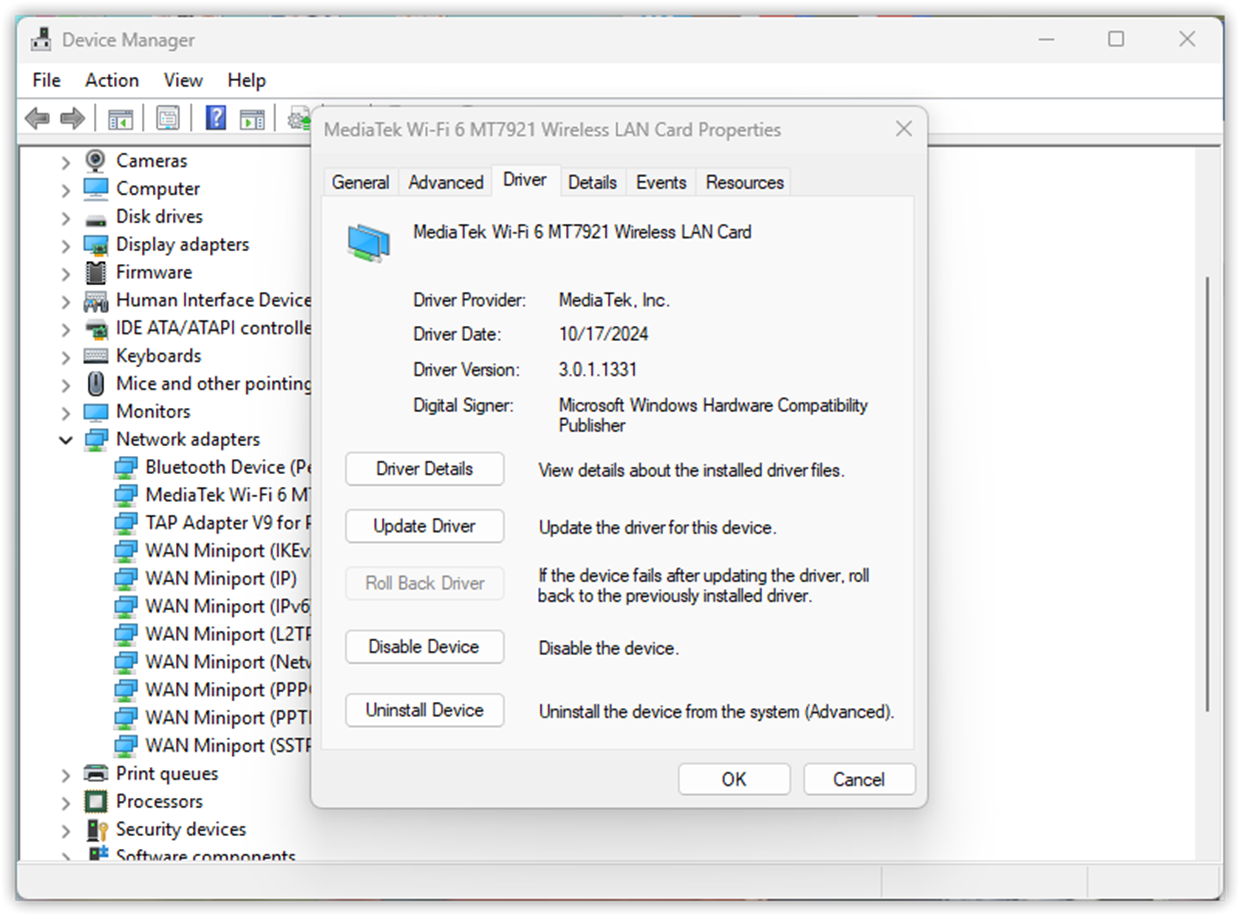Expand the Print queues node
The height and width of the screenshot is (916, 1240).
point(66,774)
